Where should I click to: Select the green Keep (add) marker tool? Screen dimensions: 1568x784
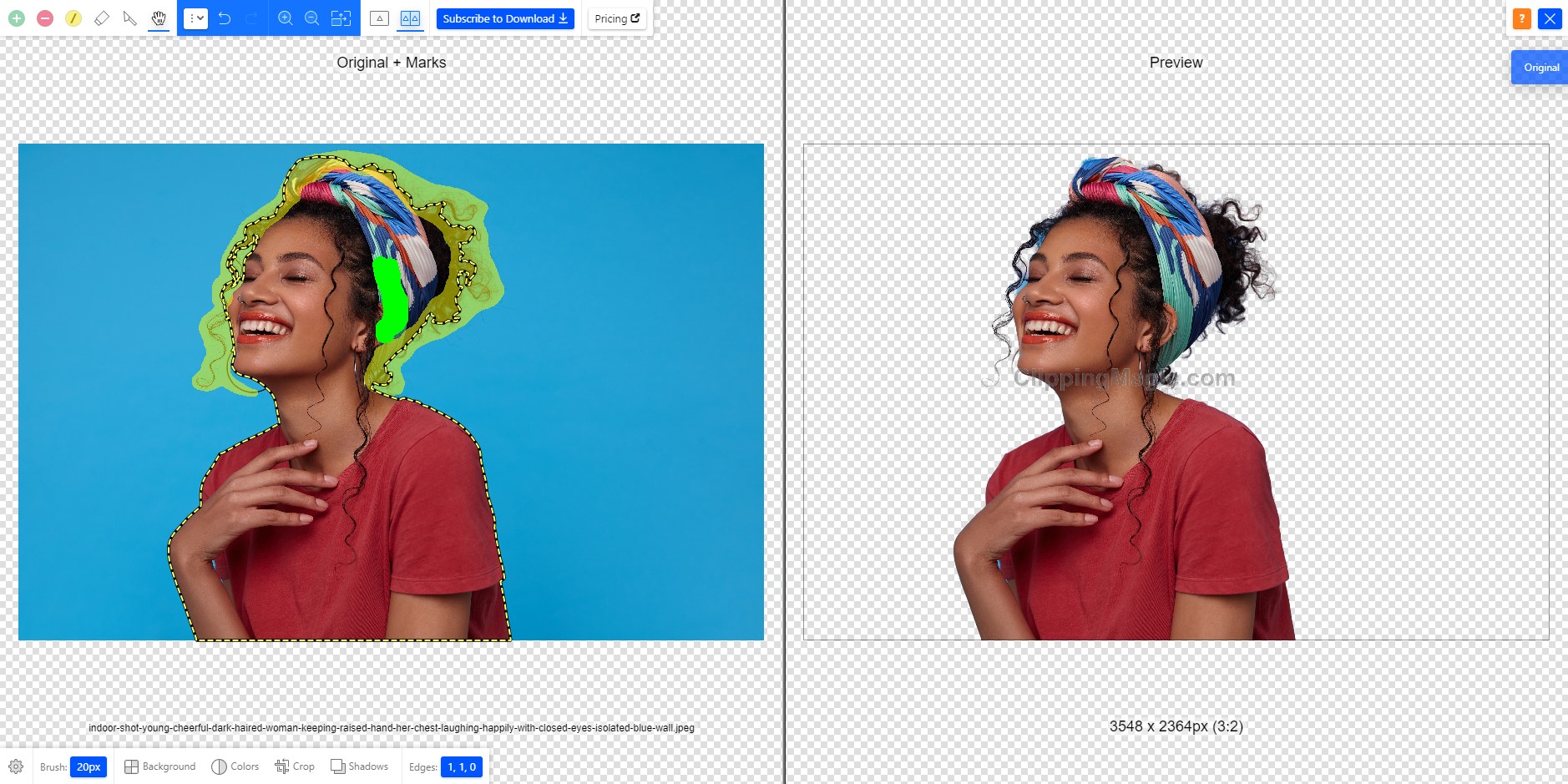(17, 18)
